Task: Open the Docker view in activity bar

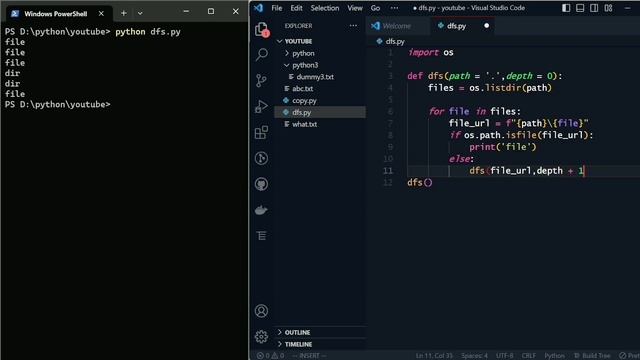Action: click(x=261, y=210)
